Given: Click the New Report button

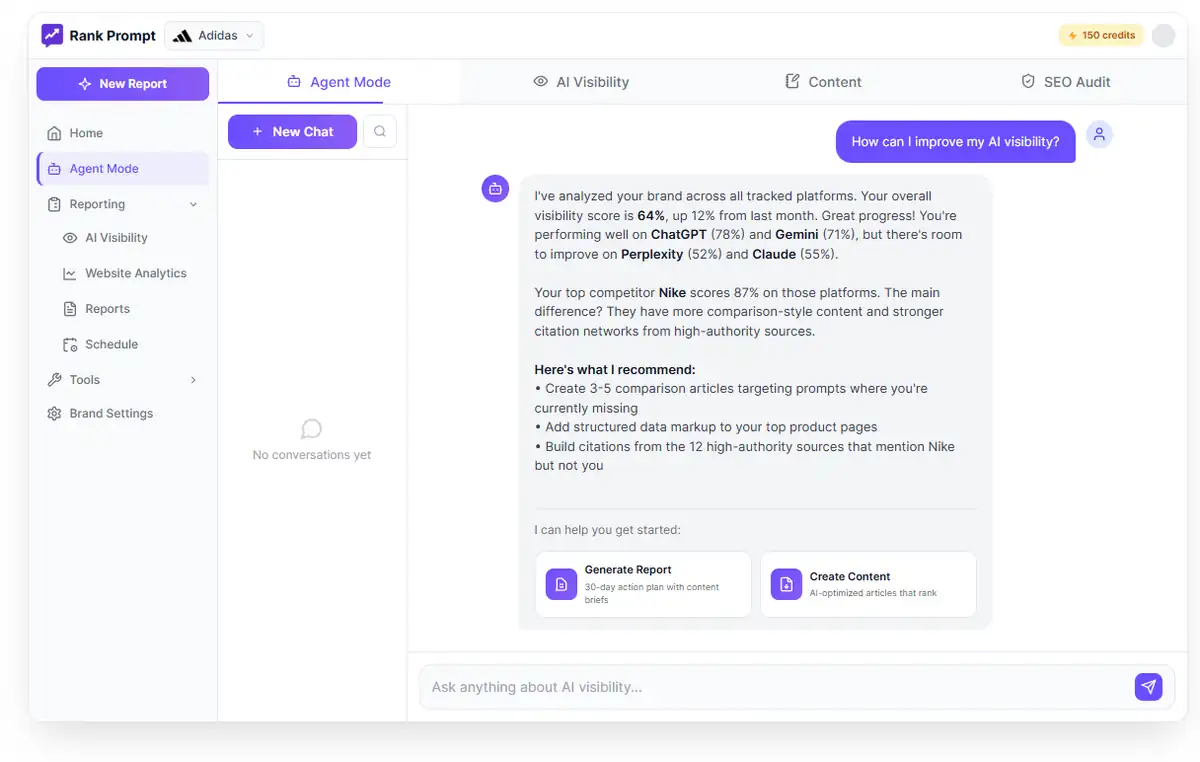Looking at the screenshot, I should point(123,84).
